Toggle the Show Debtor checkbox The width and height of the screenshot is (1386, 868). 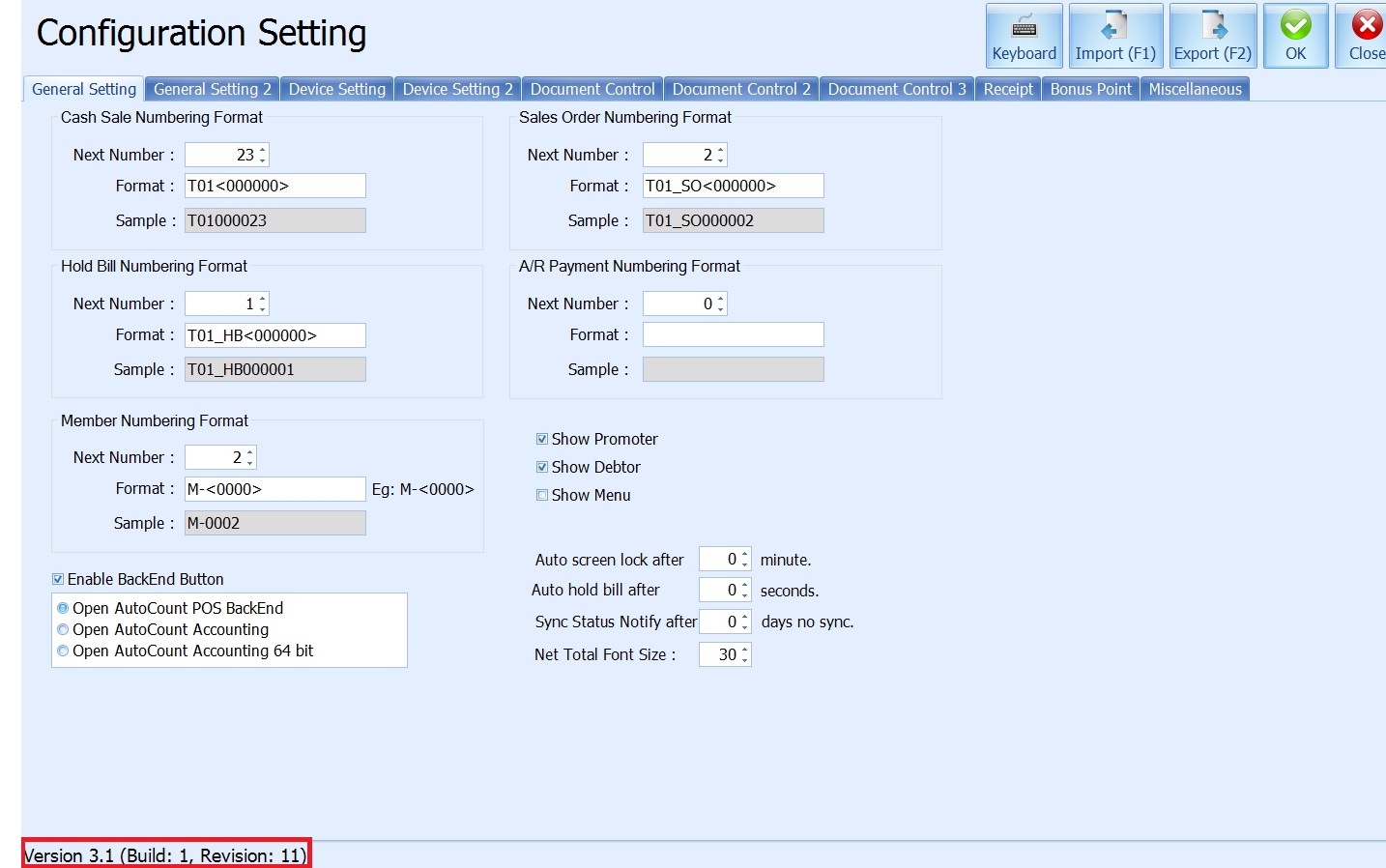pyautogui.click(x=542, y=467)
